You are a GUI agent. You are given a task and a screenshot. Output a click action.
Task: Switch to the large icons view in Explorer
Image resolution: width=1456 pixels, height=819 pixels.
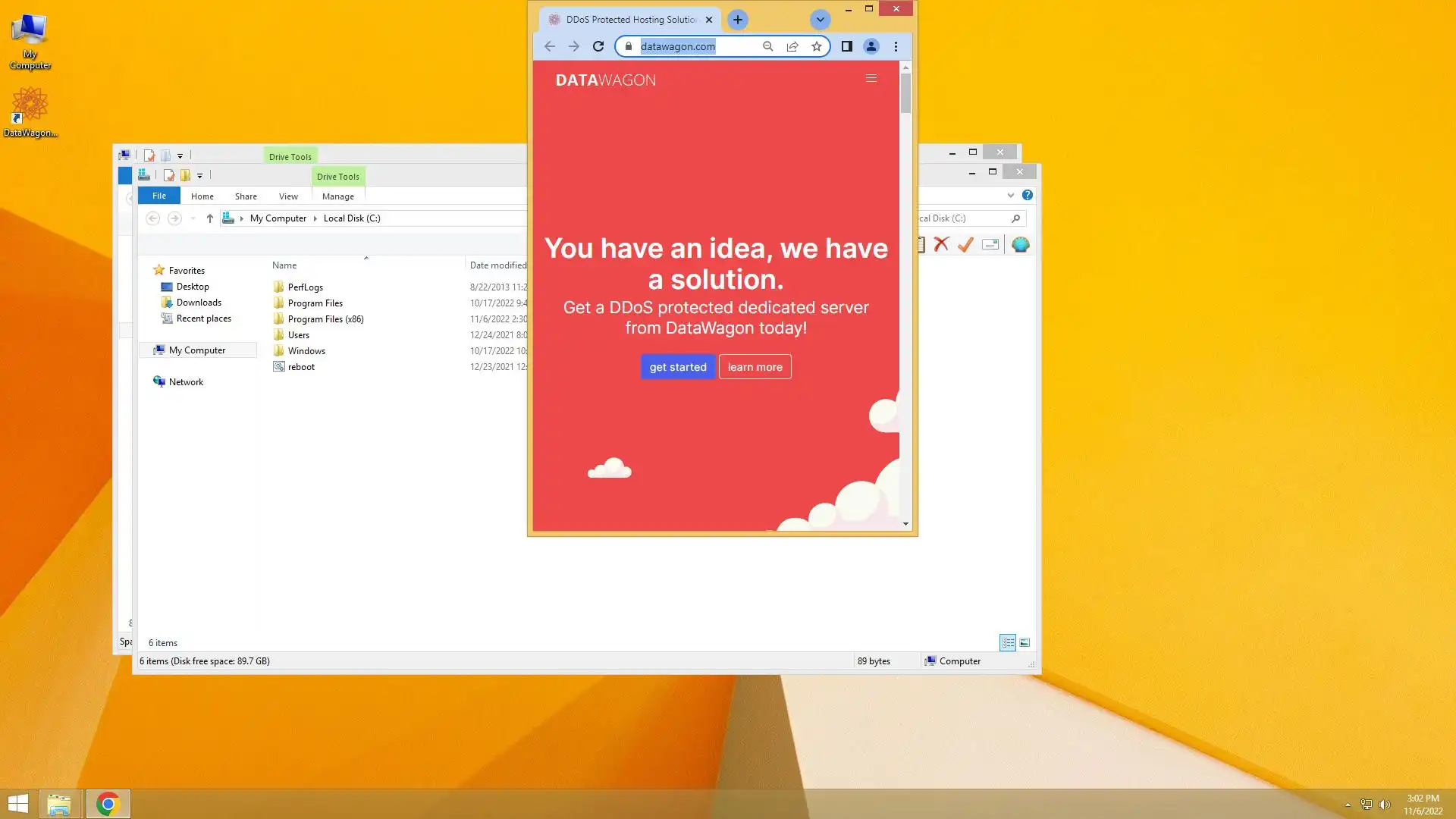pyautogui.click(x=1025, y=642)
